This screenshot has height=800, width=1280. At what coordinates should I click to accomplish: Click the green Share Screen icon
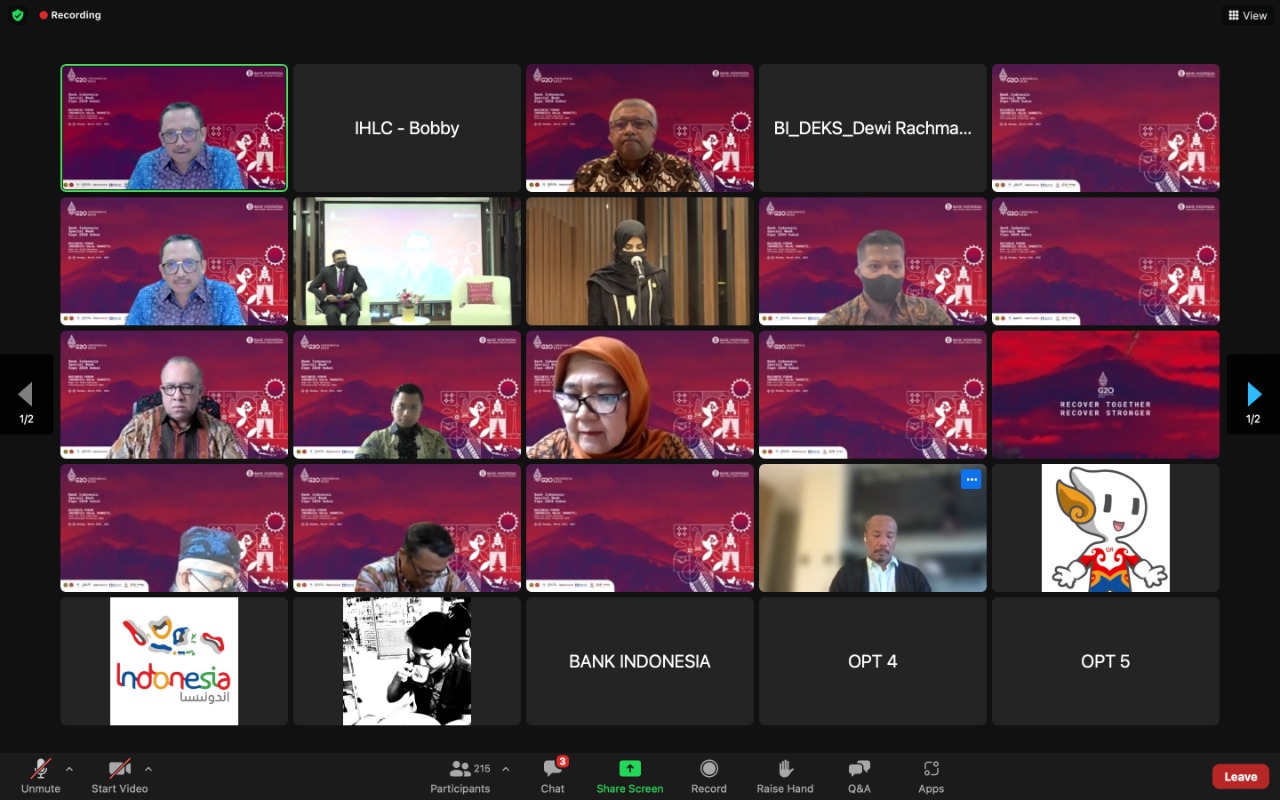(x=630, y=769)
